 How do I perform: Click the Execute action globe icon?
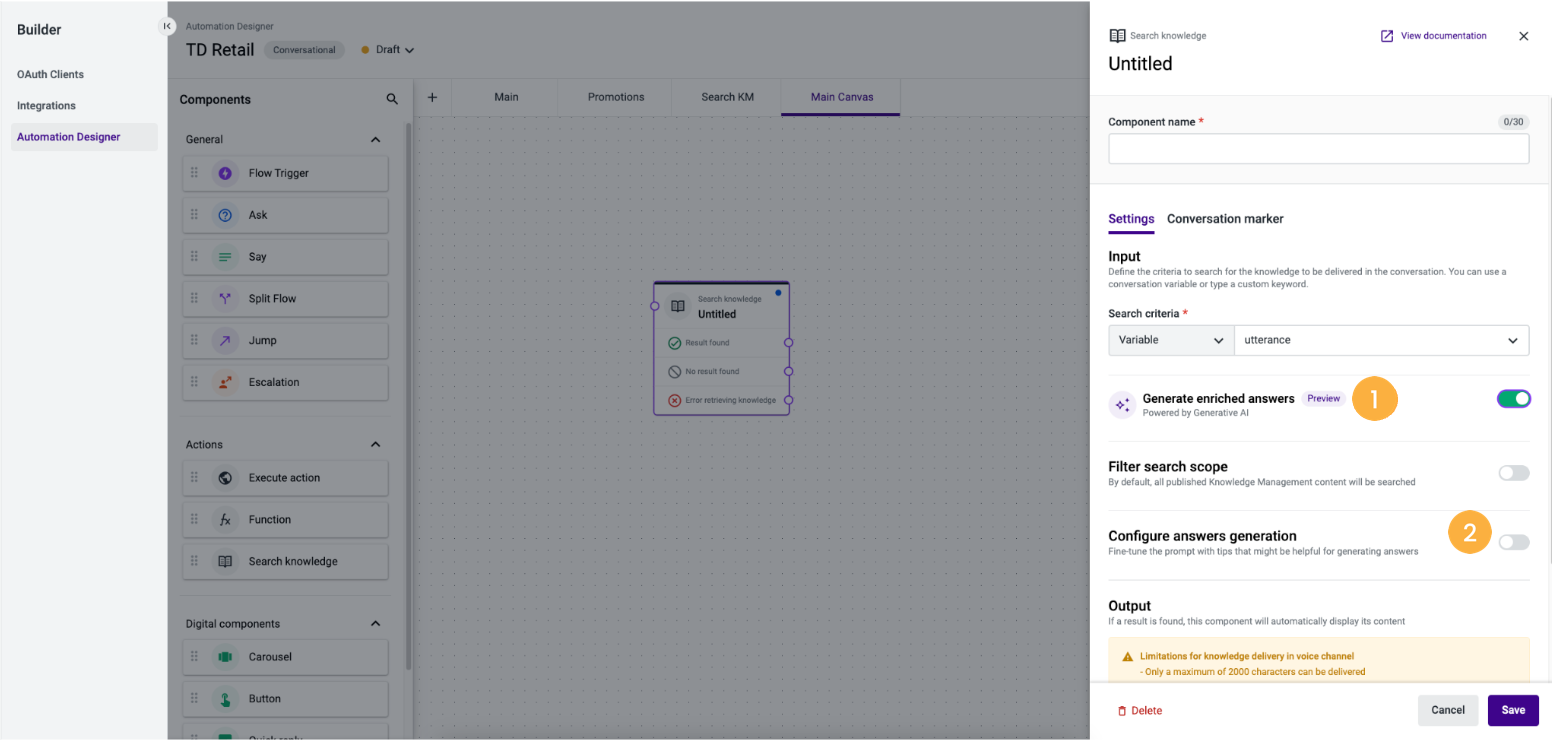[225, 478]
